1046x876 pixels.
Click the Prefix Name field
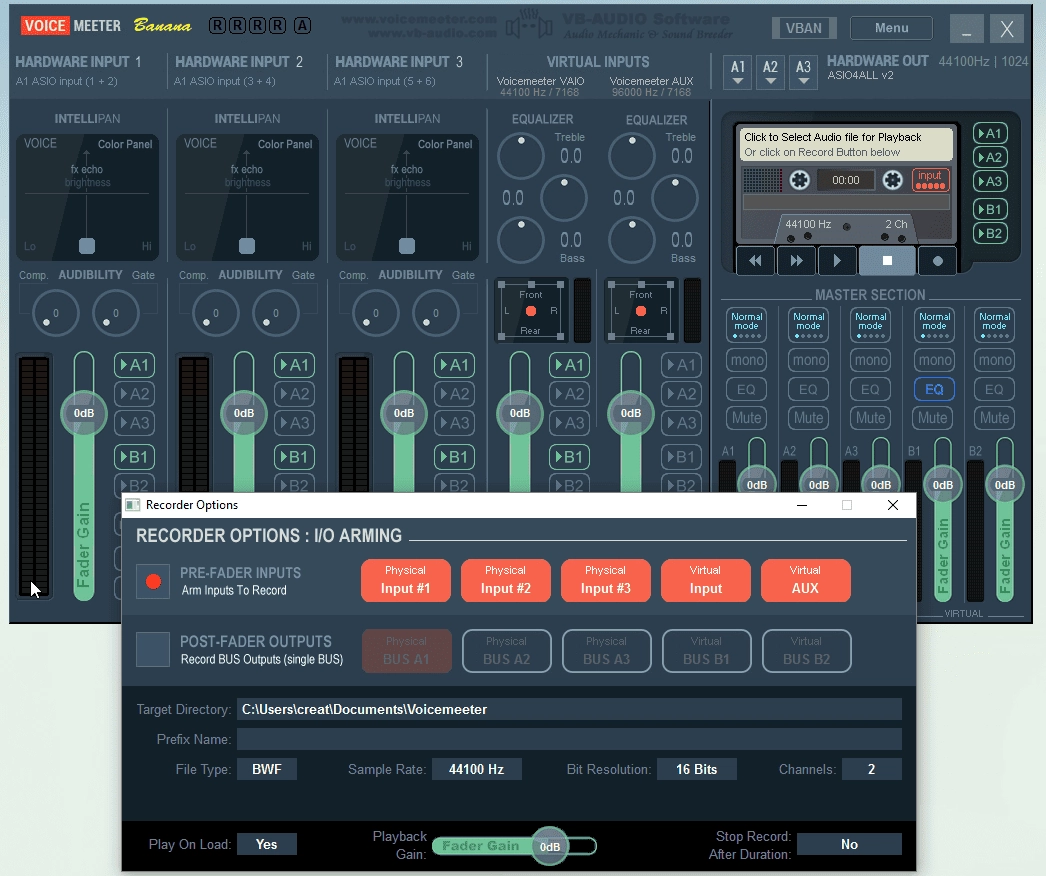coord(569,739)
